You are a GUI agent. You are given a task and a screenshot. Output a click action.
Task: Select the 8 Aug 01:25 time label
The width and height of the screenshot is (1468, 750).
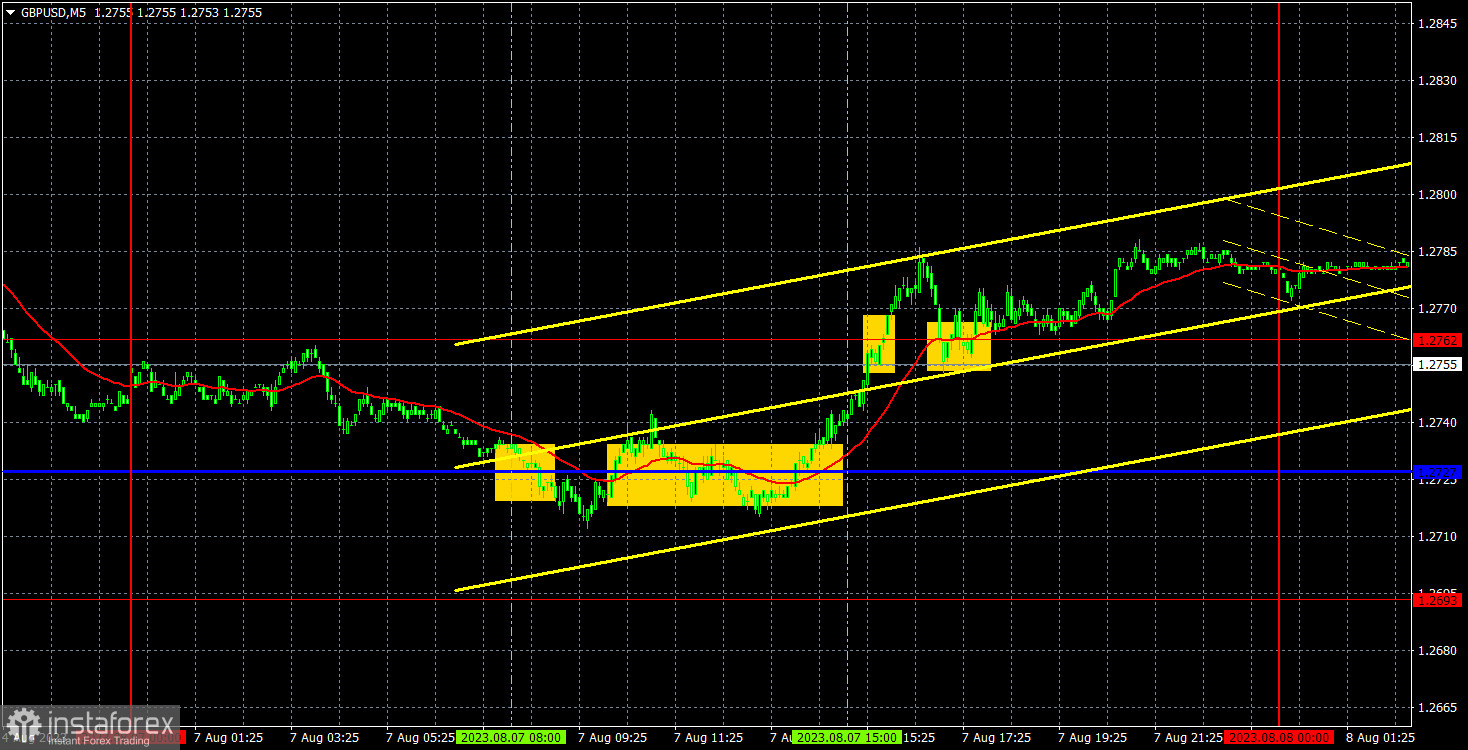(1380, 737)
